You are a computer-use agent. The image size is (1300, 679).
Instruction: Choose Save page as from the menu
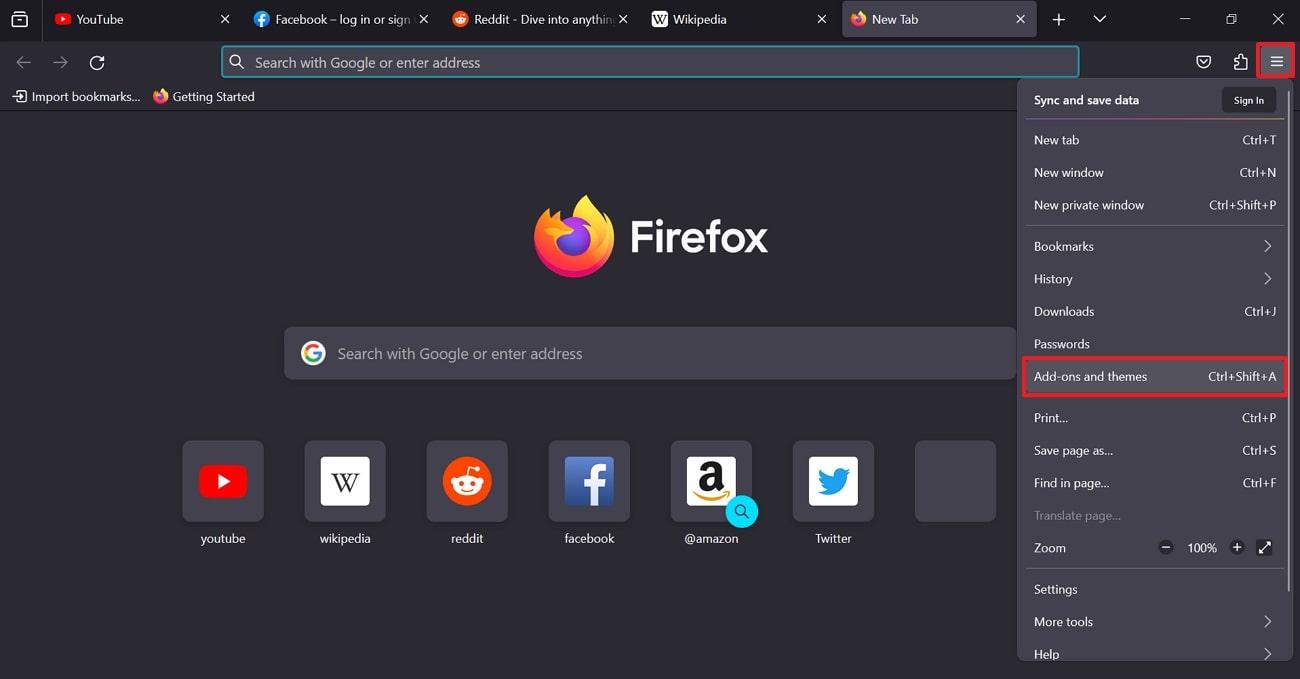click(1154, 450)
